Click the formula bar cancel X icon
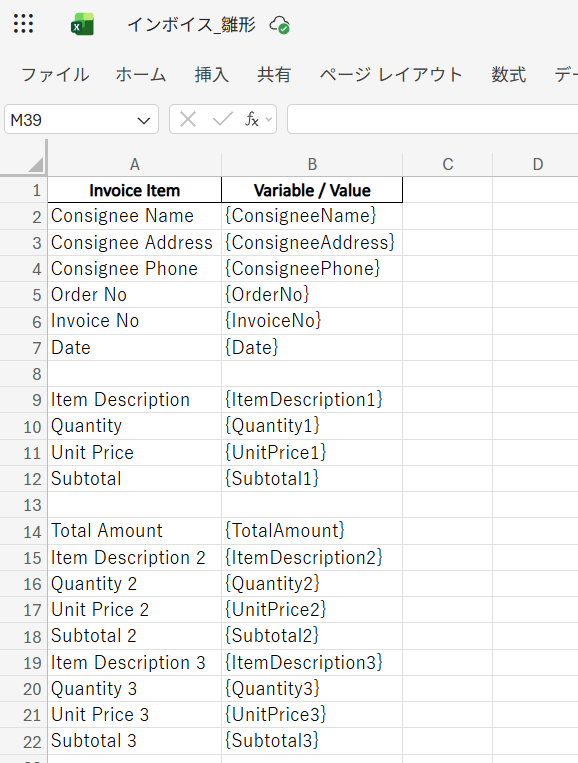 (x=188, y=119)
